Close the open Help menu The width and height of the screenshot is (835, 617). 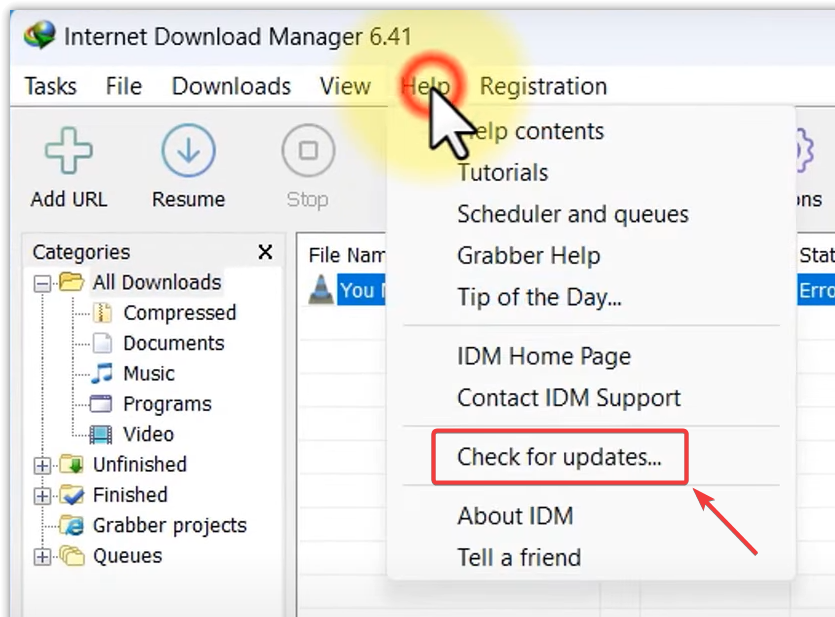[426, 86]
